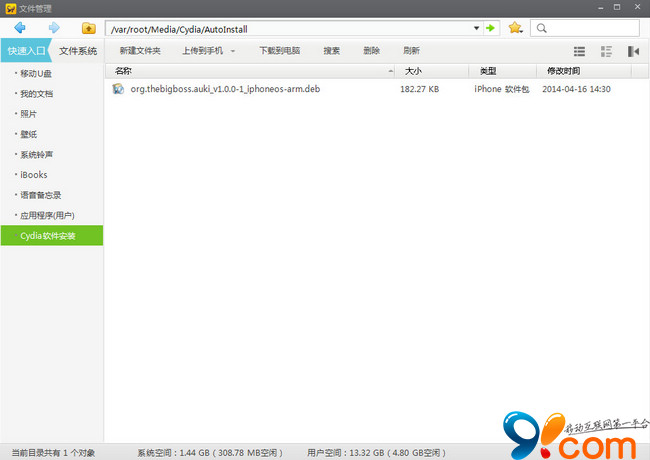Go back with the blue left arrow
Viewport: 650px width, 460px height.
19,28
